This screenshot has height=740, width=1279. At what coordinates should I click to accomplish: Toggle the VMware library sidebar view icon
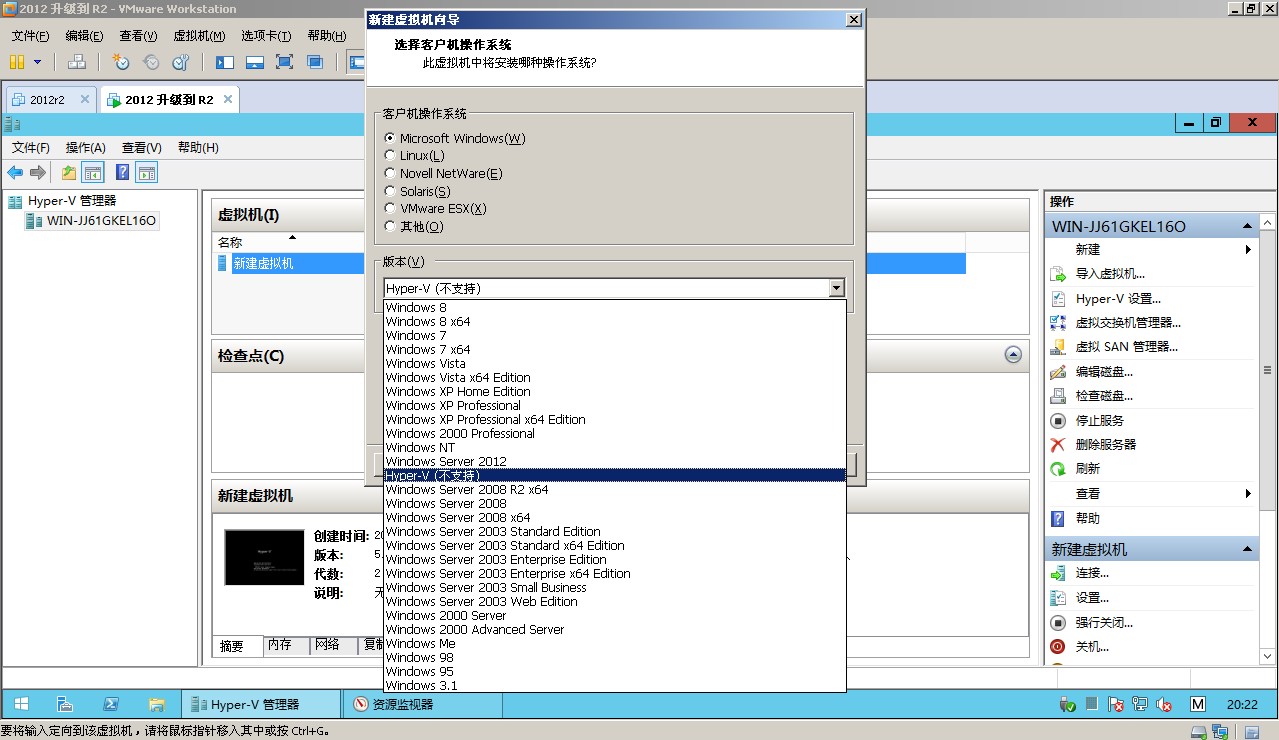tap(225, 62)
